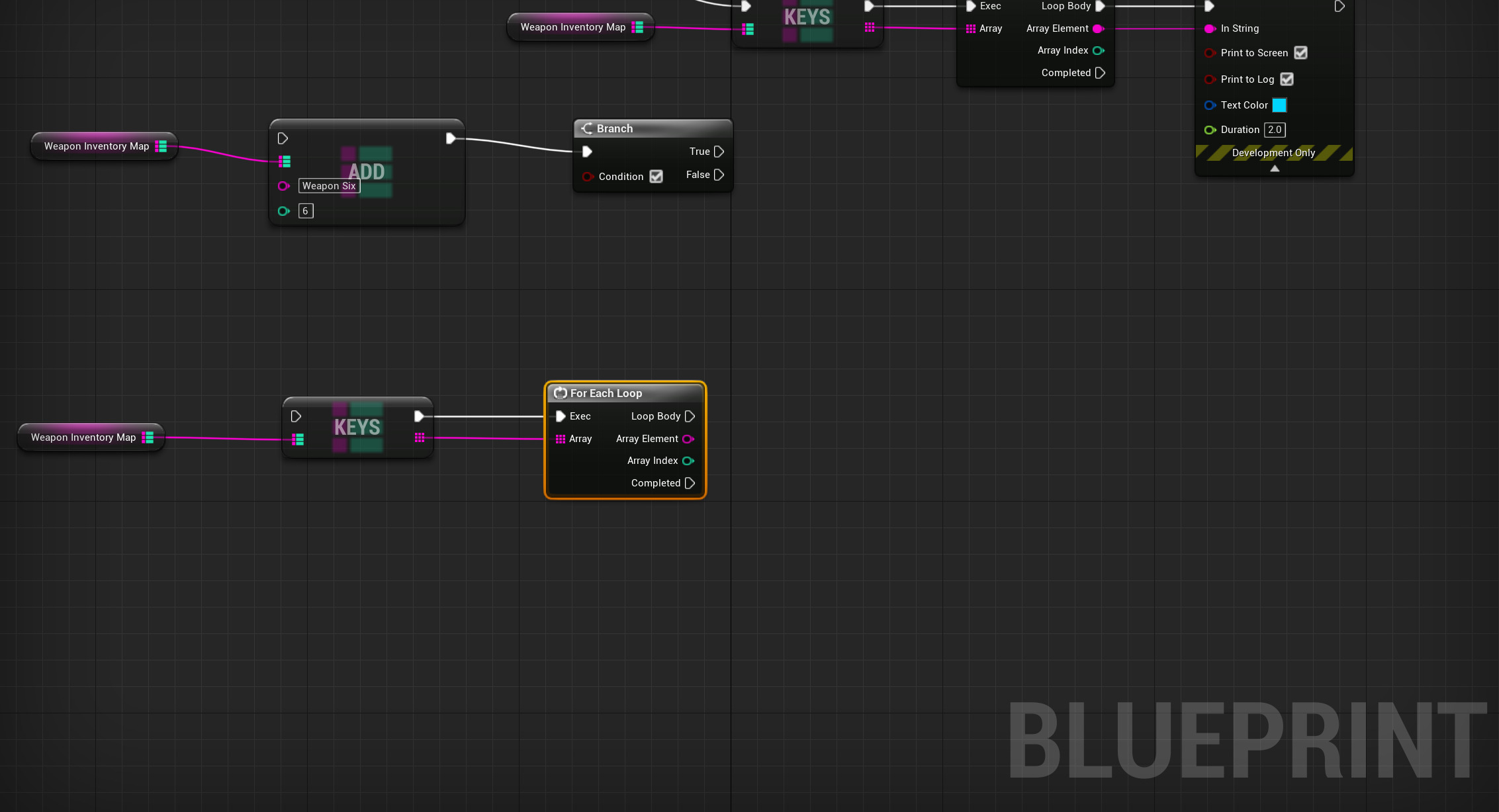Click the Duration value field 2.0

coord(1275,130)
